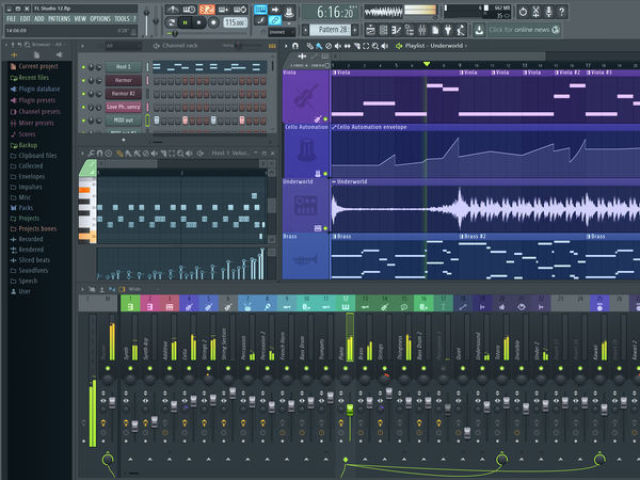Toggle the recording countdown button
This screenshot has width=640, height=480.
[207, 9]
